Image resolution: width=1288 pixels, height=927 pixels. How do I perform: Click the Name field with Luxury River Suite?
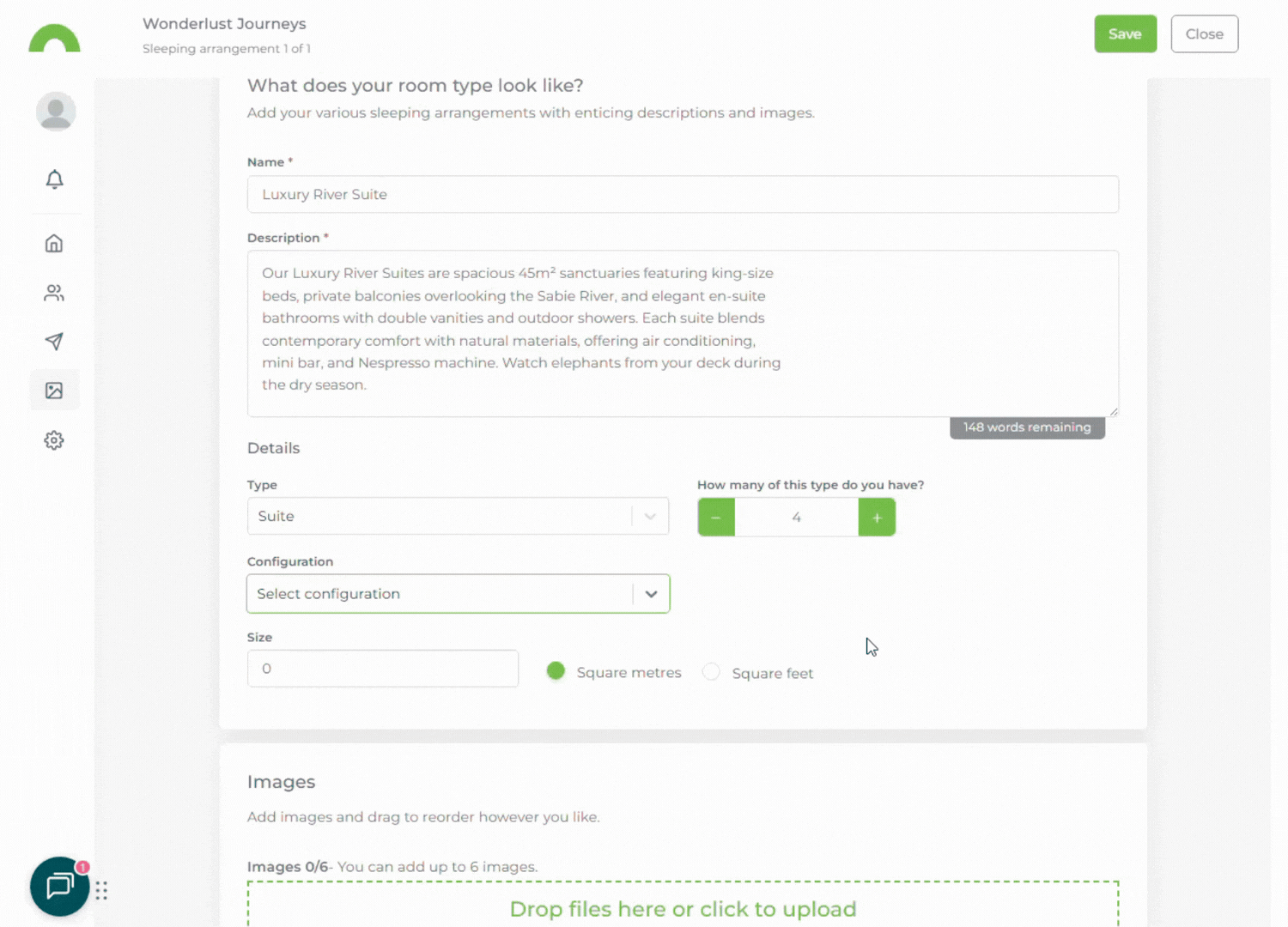683,195
